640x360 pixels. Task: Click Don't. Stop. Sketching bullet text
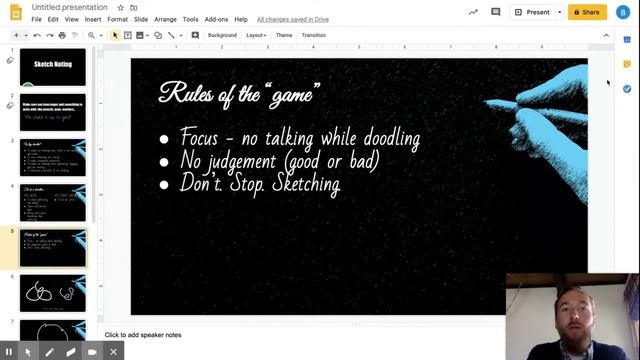click(x=260, y=183)
